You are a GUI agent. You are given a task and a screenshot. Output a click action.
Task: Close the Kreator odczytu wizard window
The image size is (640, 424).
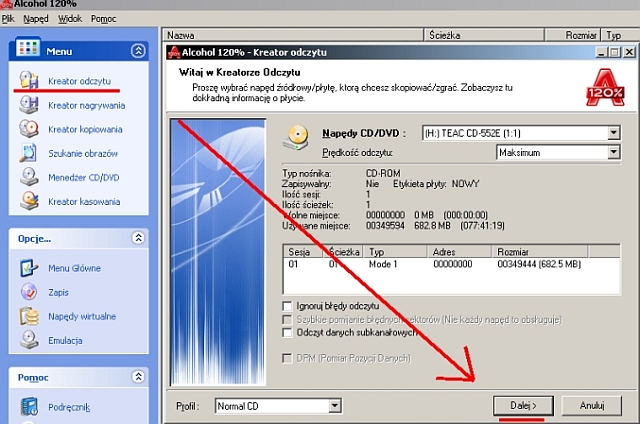pyautogui.click(x=629, y=52)
